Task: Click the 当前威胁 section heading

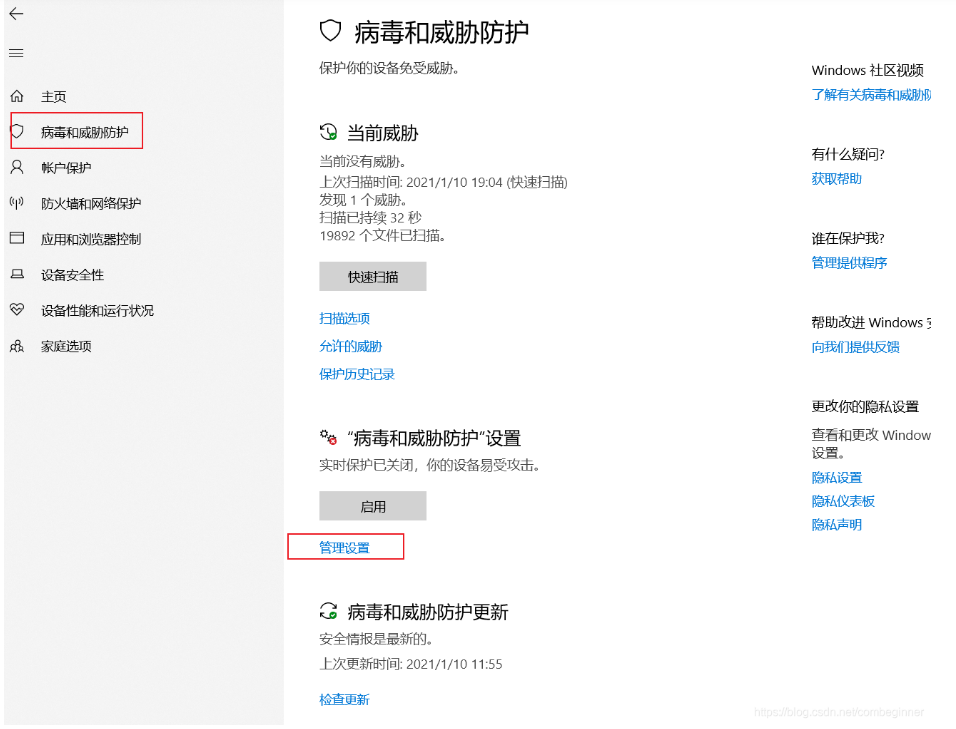Action: click(382, 133)
